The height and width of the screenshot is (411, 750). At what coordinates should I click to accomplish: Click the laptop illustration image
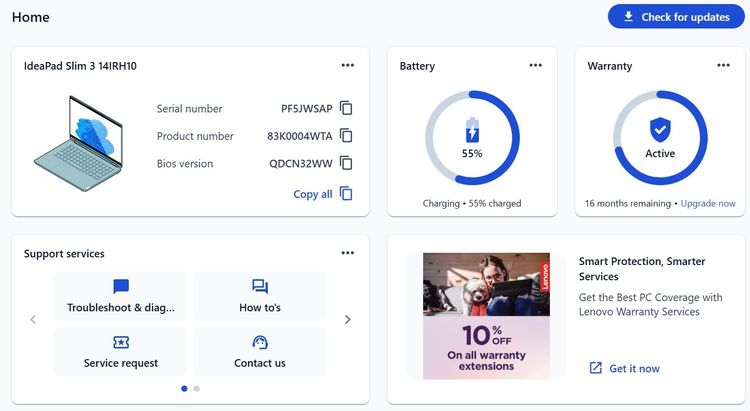pos(78,143)
